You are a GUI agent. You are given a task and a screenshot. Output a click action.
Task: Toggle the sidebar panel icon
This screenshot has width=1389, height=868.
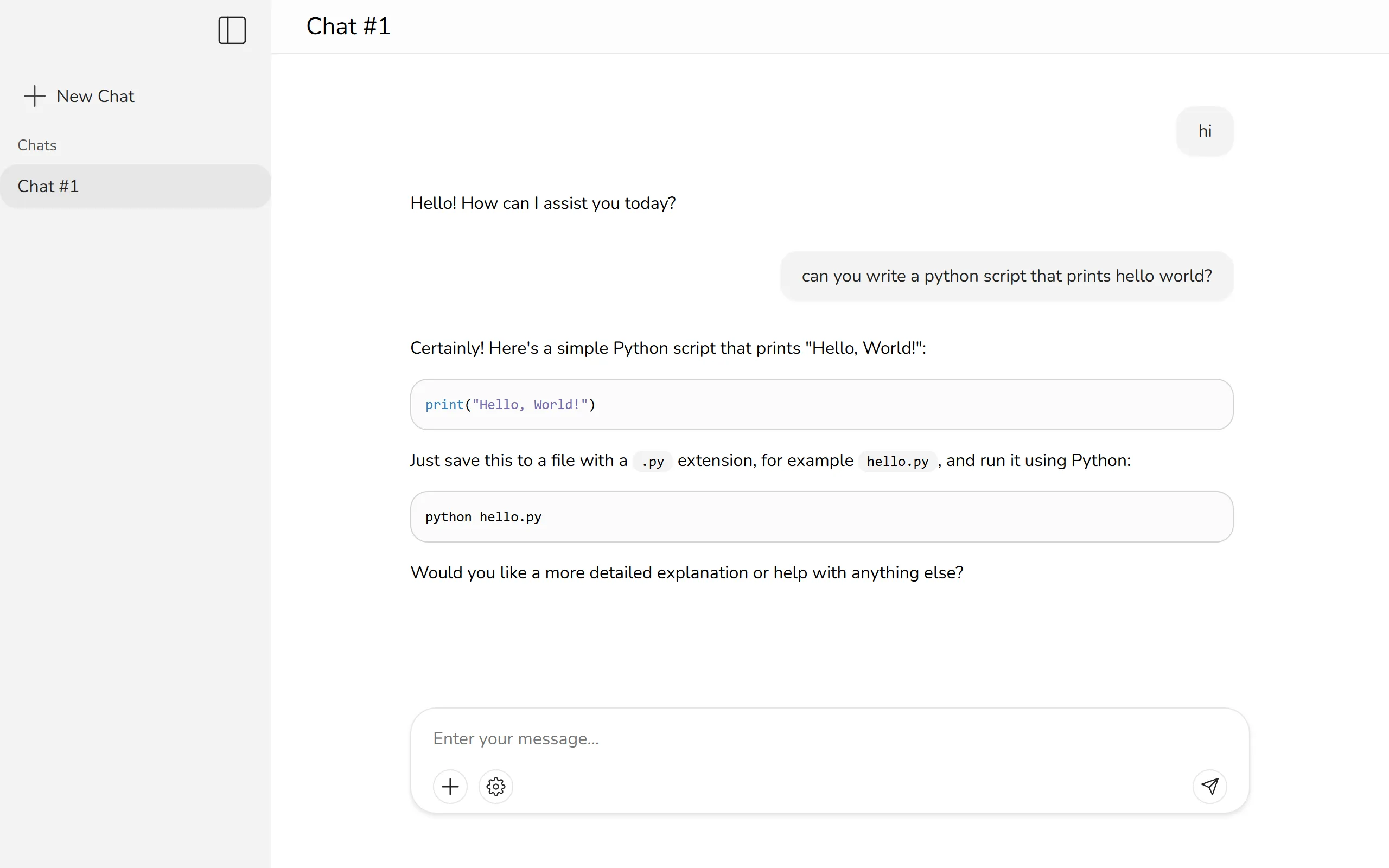pyautogui.click(x=232, y=30)
